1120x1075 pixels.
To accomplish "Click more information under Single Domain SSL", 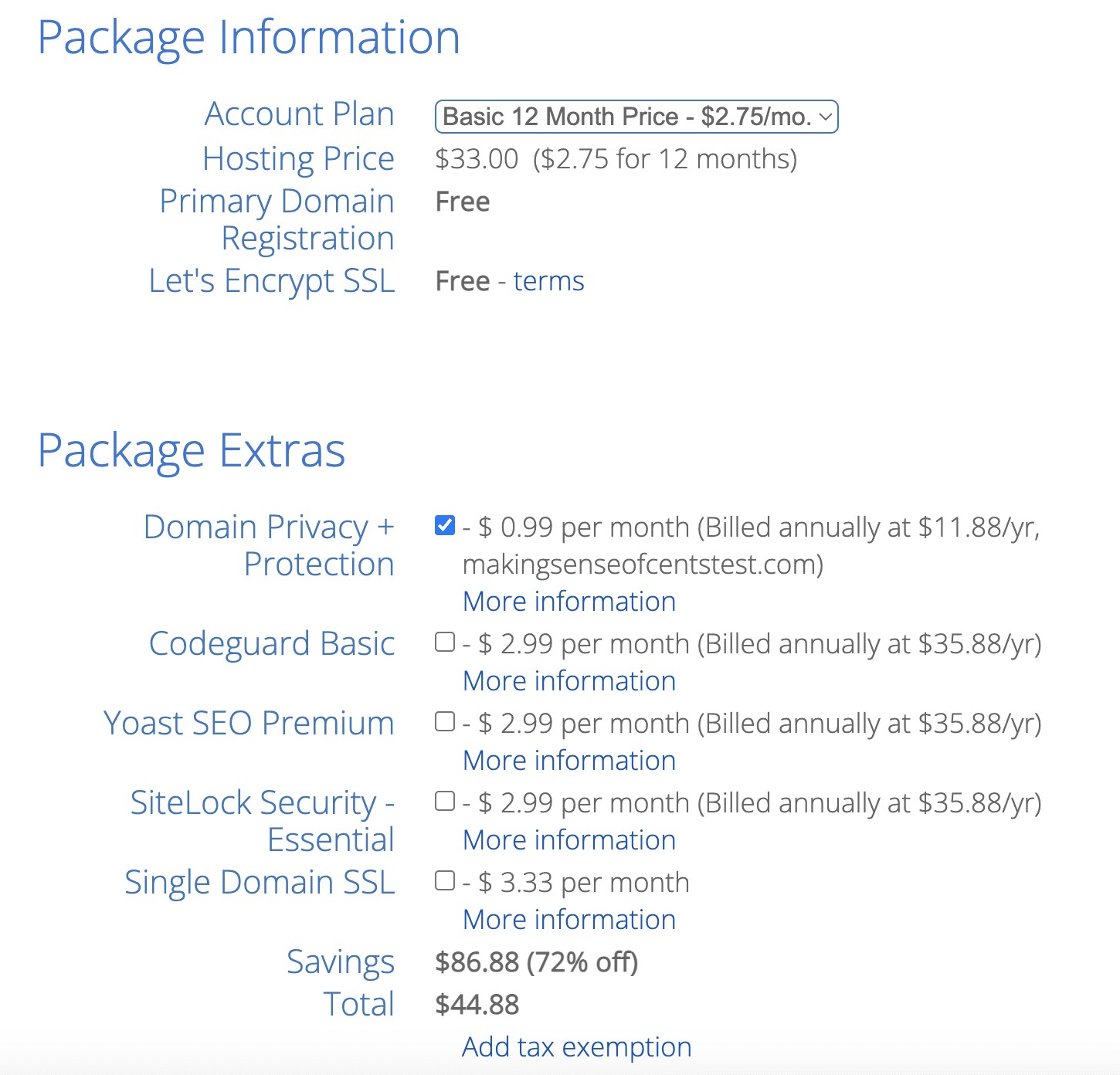I will [x=569, y=920].
